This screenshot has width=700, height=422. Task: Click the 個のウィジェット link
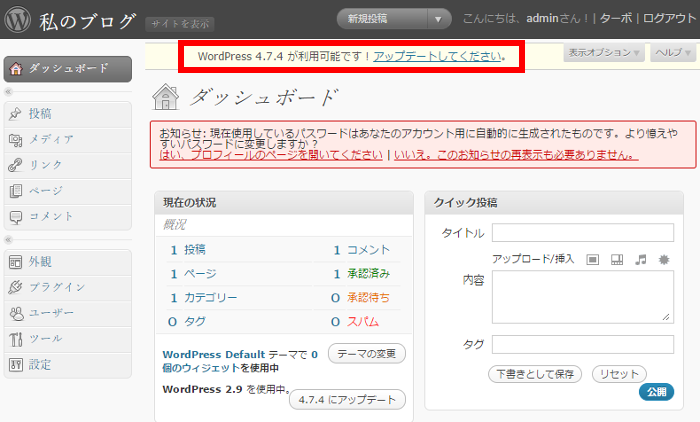[201, 368]
